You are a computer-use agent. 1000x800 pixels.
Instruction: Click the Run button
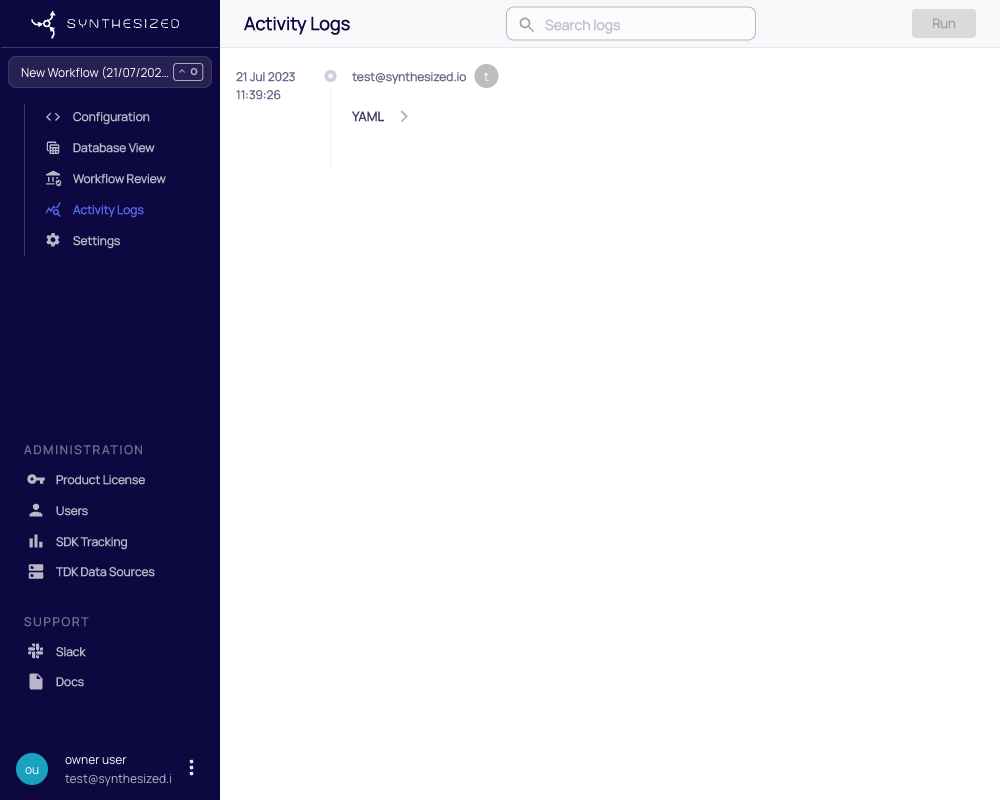[x=943, y=24]
